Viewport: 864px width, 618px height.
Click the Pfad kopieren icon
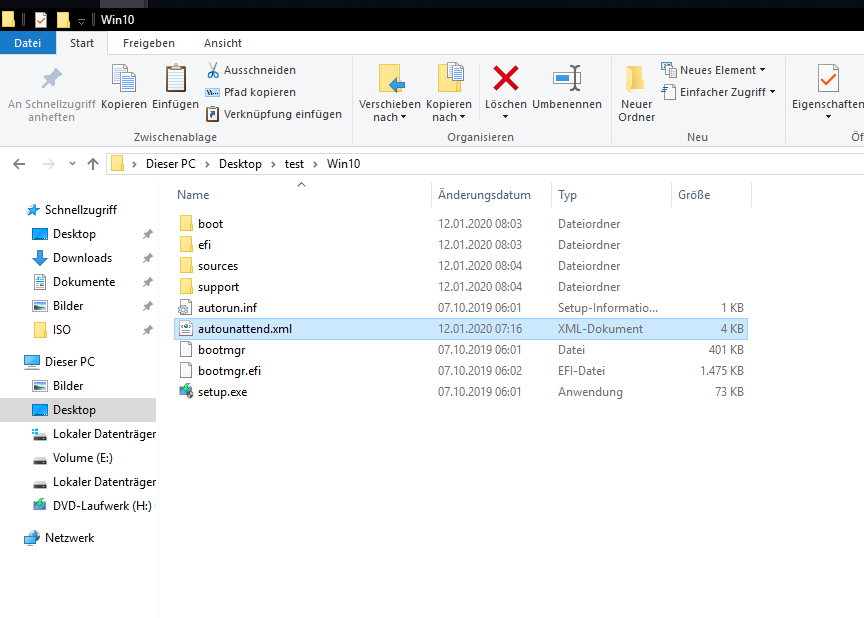coord(213,92)
